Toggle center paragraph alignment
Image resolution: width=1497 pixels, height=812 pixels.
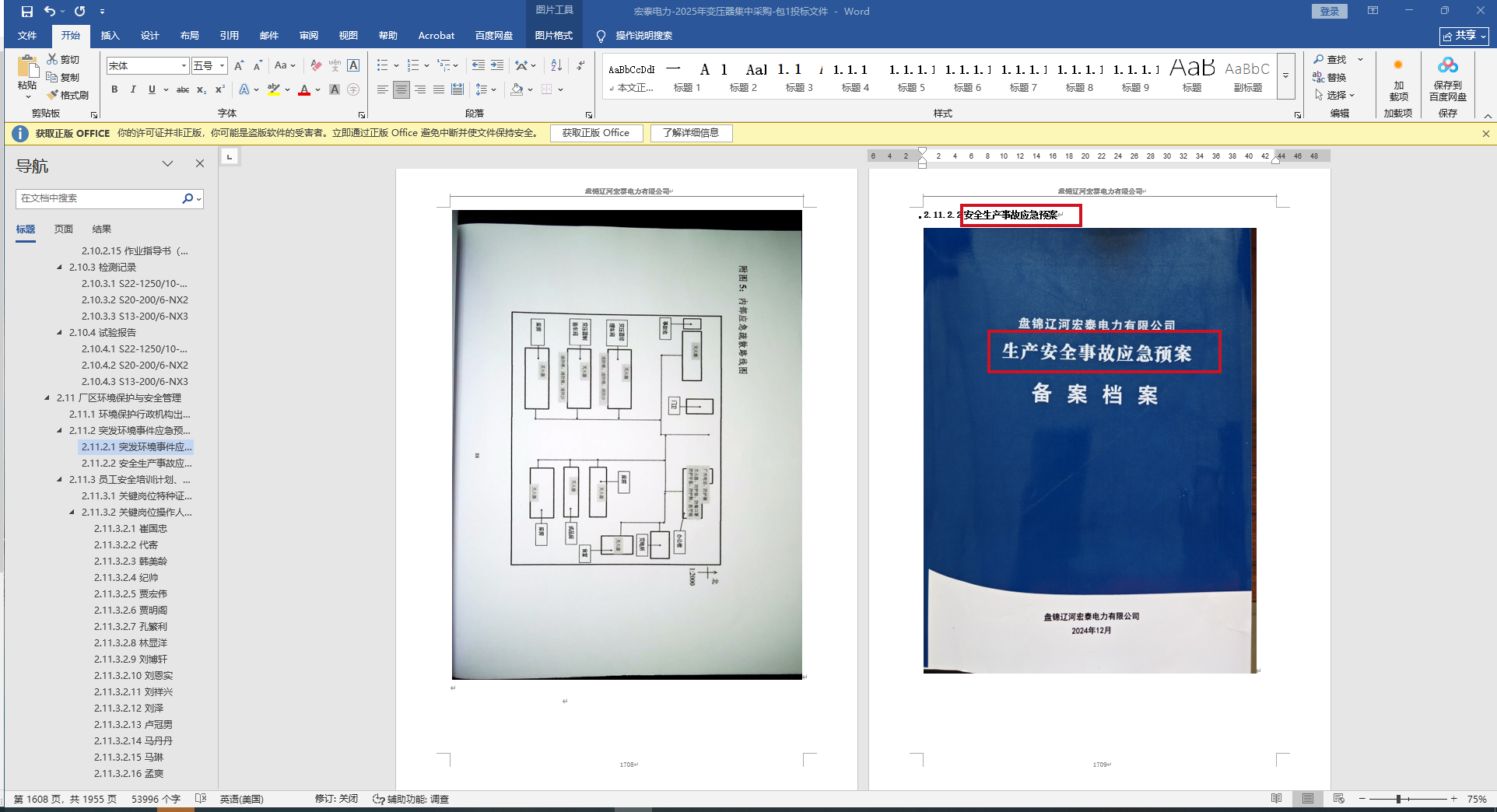click(x=401, y=89)
